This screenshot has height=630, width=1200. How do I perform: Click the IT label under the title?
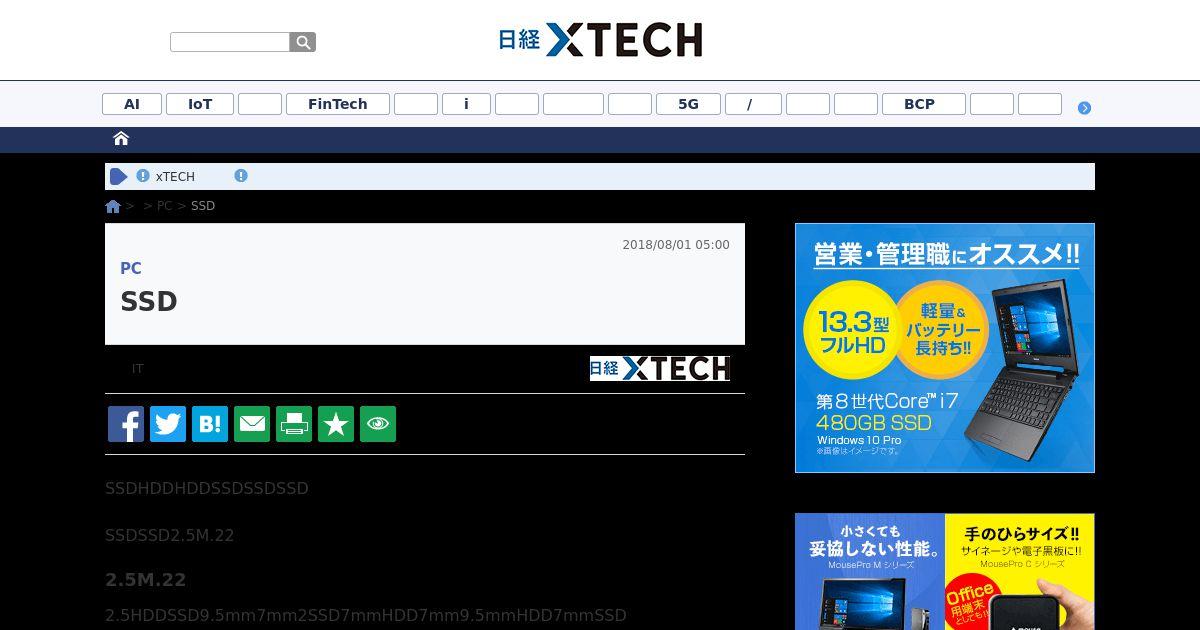click(x=138, y=369)
